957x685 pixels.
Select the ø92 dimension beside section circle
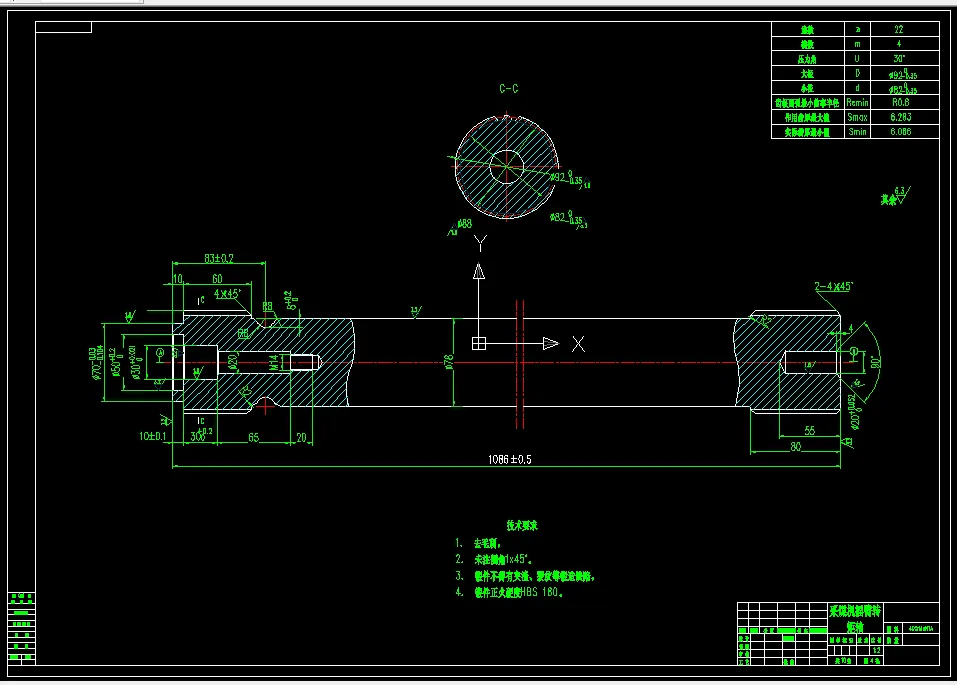pos(566,178)
